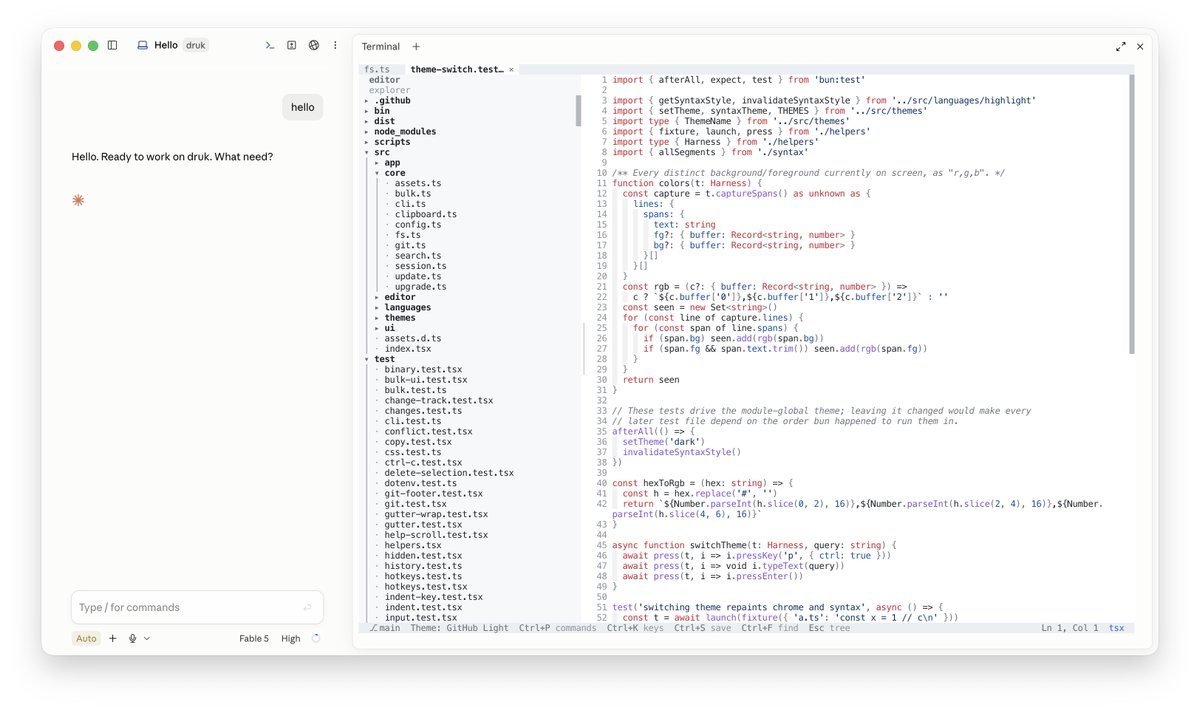This screenshot has height=710, width=1200.
Task: Focus the Type / for commands input
Action: [x=197, y=607]
